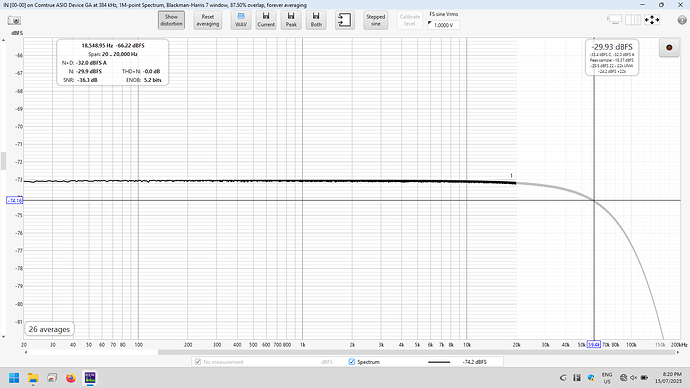The image size is (690, 388).
Task: Click the ENG US language indicator
Action: click(607, 378)
